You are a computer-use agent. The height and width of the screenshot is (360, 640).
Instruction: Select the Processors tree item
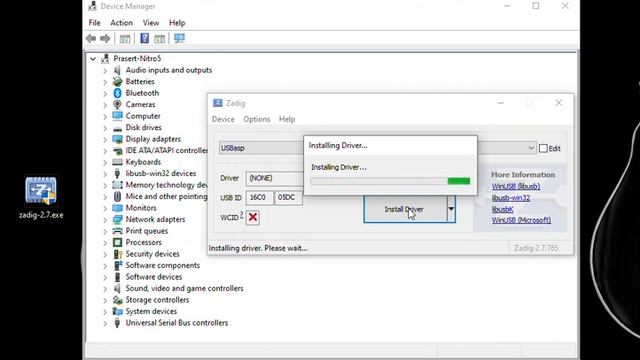[143, 242]
